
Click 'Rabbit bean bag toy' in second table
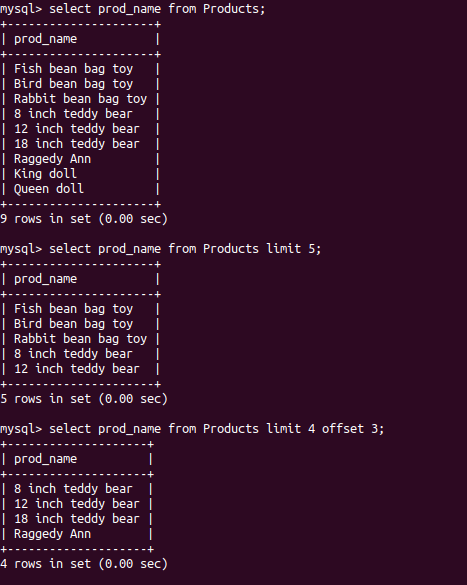81,339
